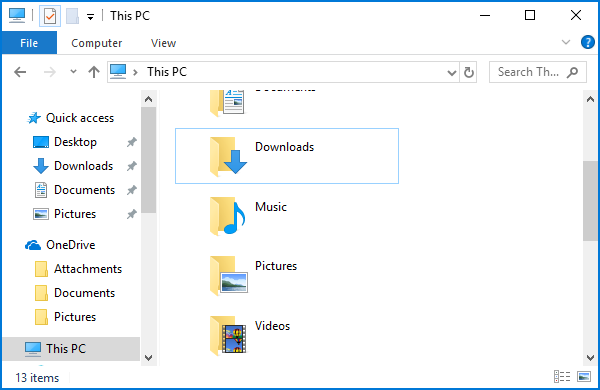Click the pin icon next to Documents
600x390 pixels.
coord(132,190)
